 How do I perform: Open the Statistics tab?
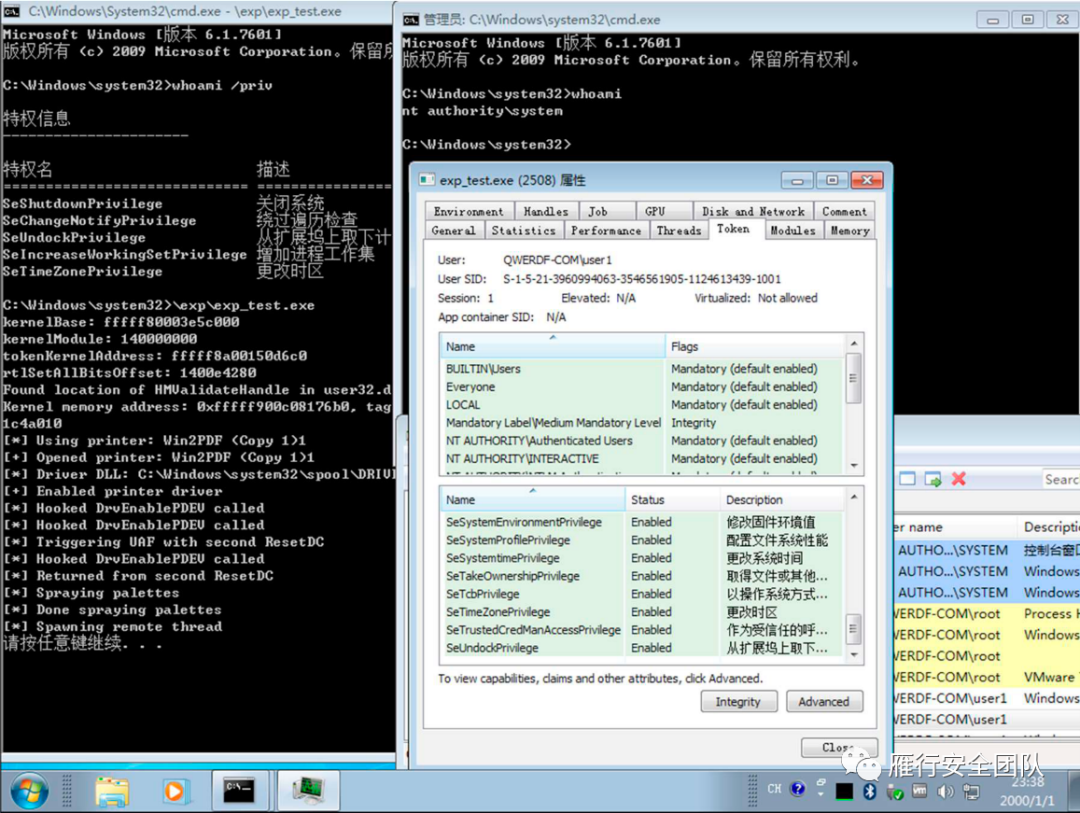[x=523, y=231]
